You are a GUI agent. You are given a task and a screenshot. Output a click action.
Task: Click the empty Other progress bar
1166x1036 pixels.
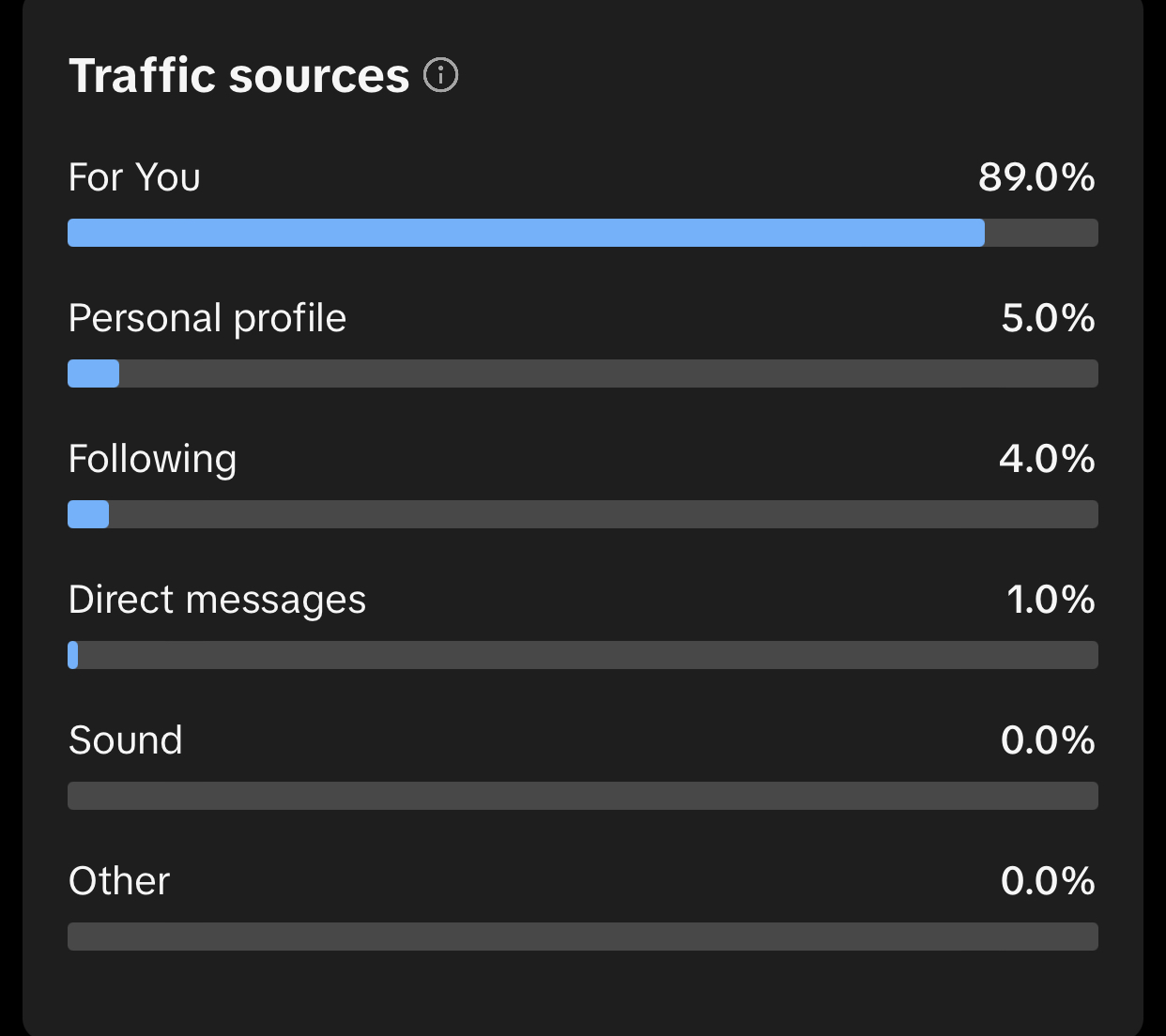pos(583,937)
